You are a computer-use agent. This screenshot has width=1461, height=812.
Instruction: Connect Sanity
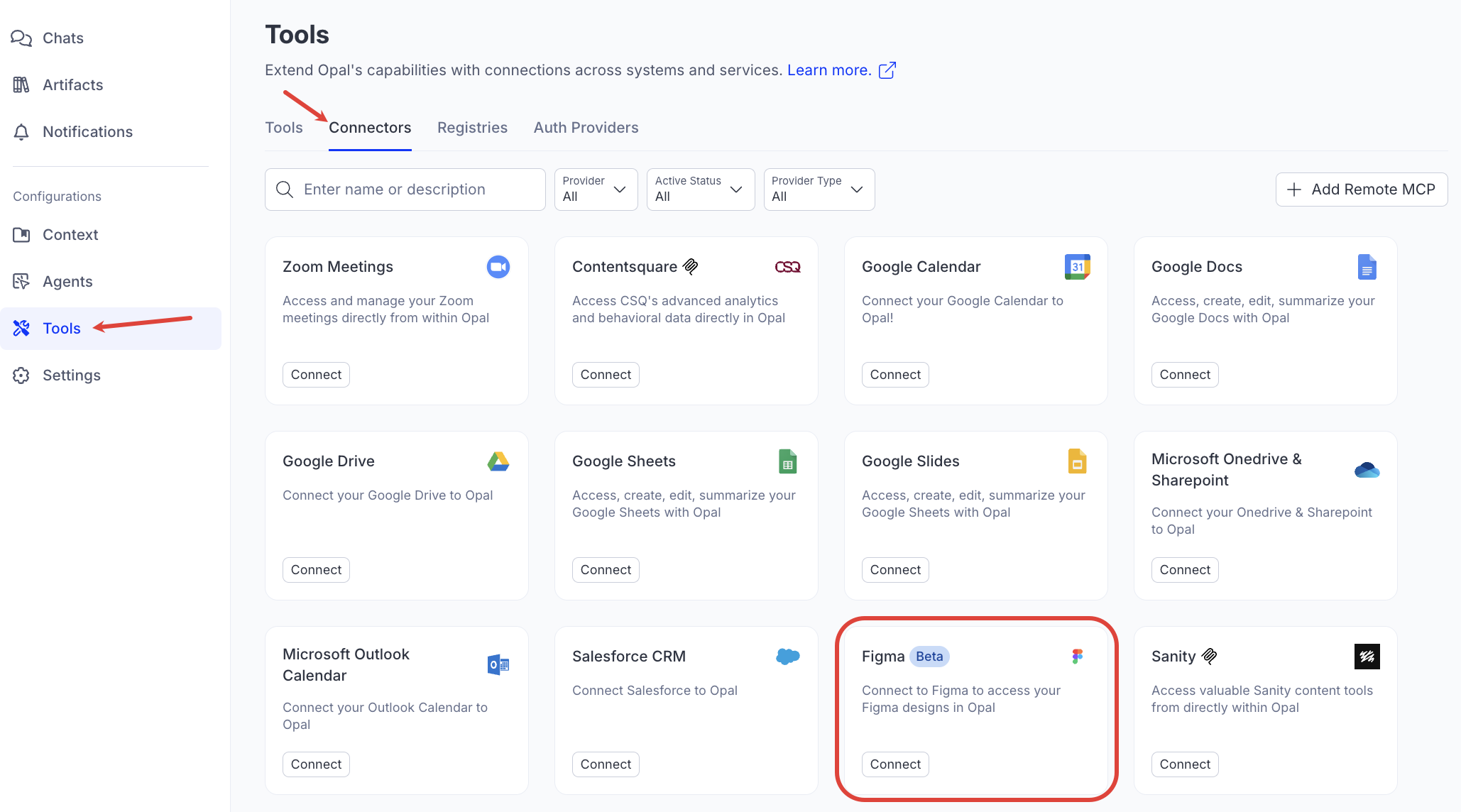tap(1185, 764)
